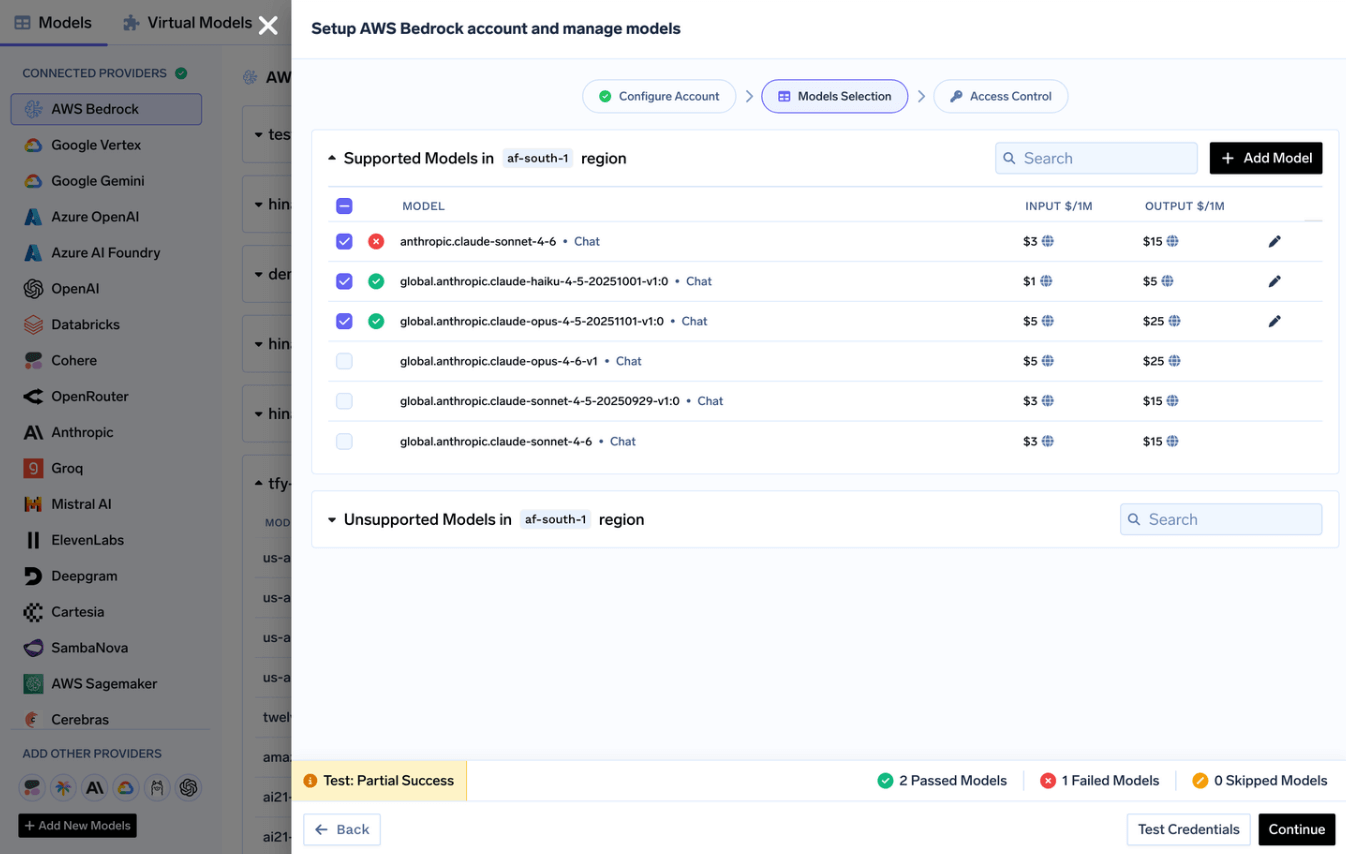Collapse the Supported Models section
This screenshot has height=854, width=1346.
(332, 158)
